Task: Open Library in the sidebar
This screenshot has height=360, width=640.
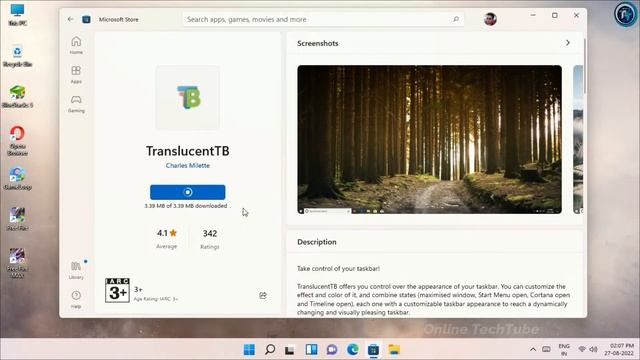Action: pyautogui.click(x=76, y=270)
